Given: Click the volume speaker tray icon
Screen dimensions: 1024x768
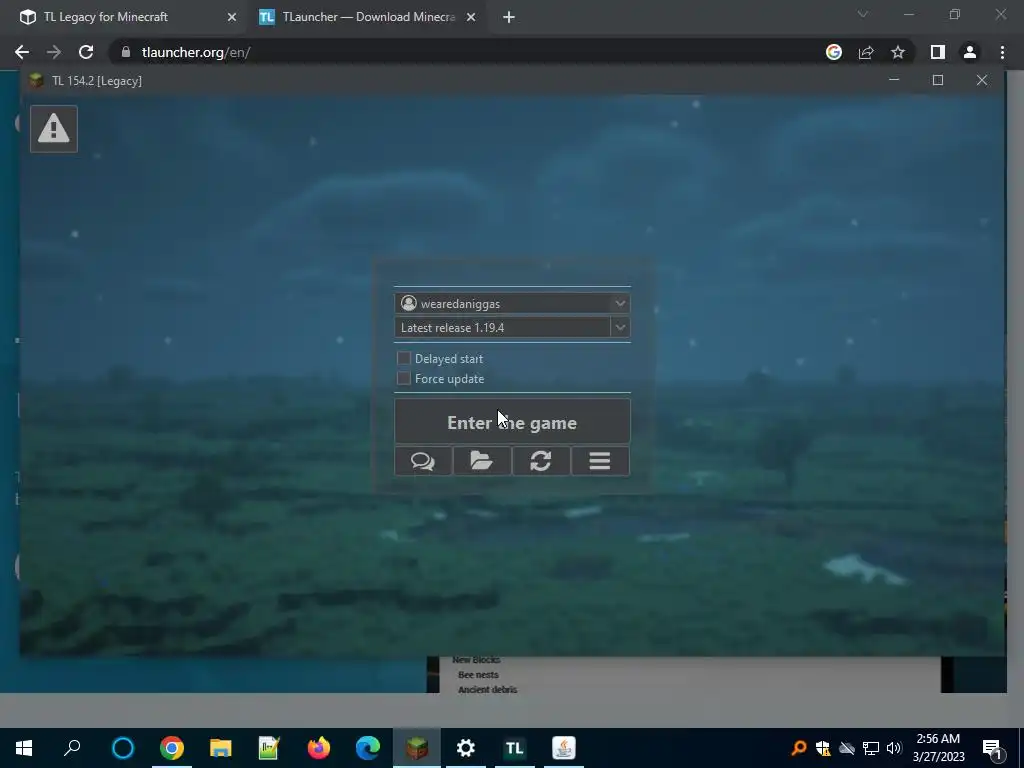Looking at the screenshot, I should point(894,748).
